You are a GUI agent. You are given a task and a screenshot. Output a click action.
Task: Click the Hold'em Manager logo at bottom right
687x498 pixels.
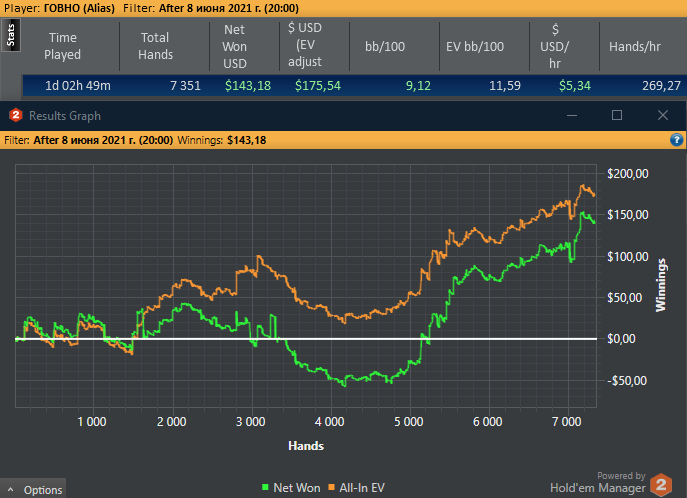pos(661,485)
